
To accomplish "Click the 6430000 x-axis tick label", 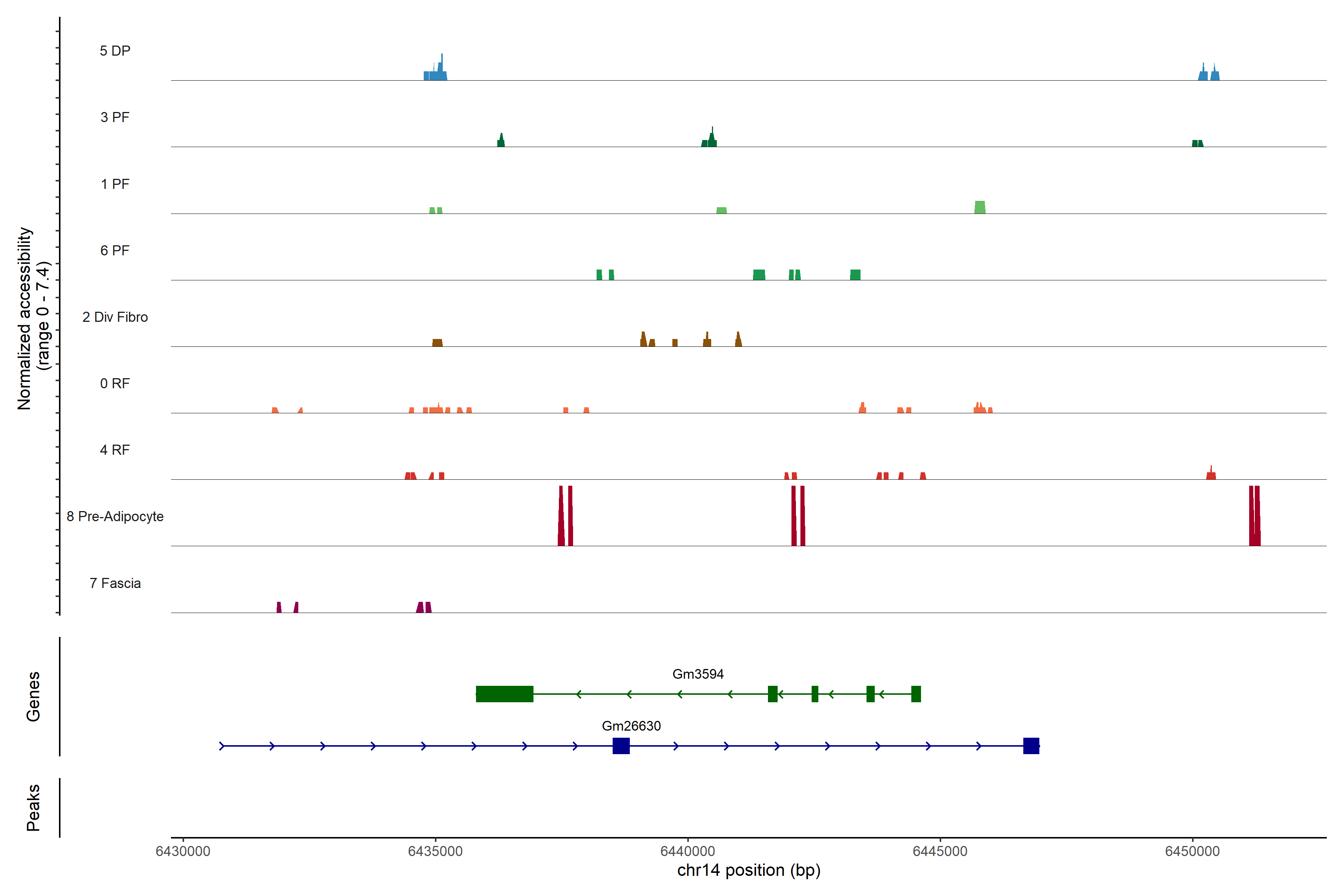I will pyautogui.click(x=183, y=851).
